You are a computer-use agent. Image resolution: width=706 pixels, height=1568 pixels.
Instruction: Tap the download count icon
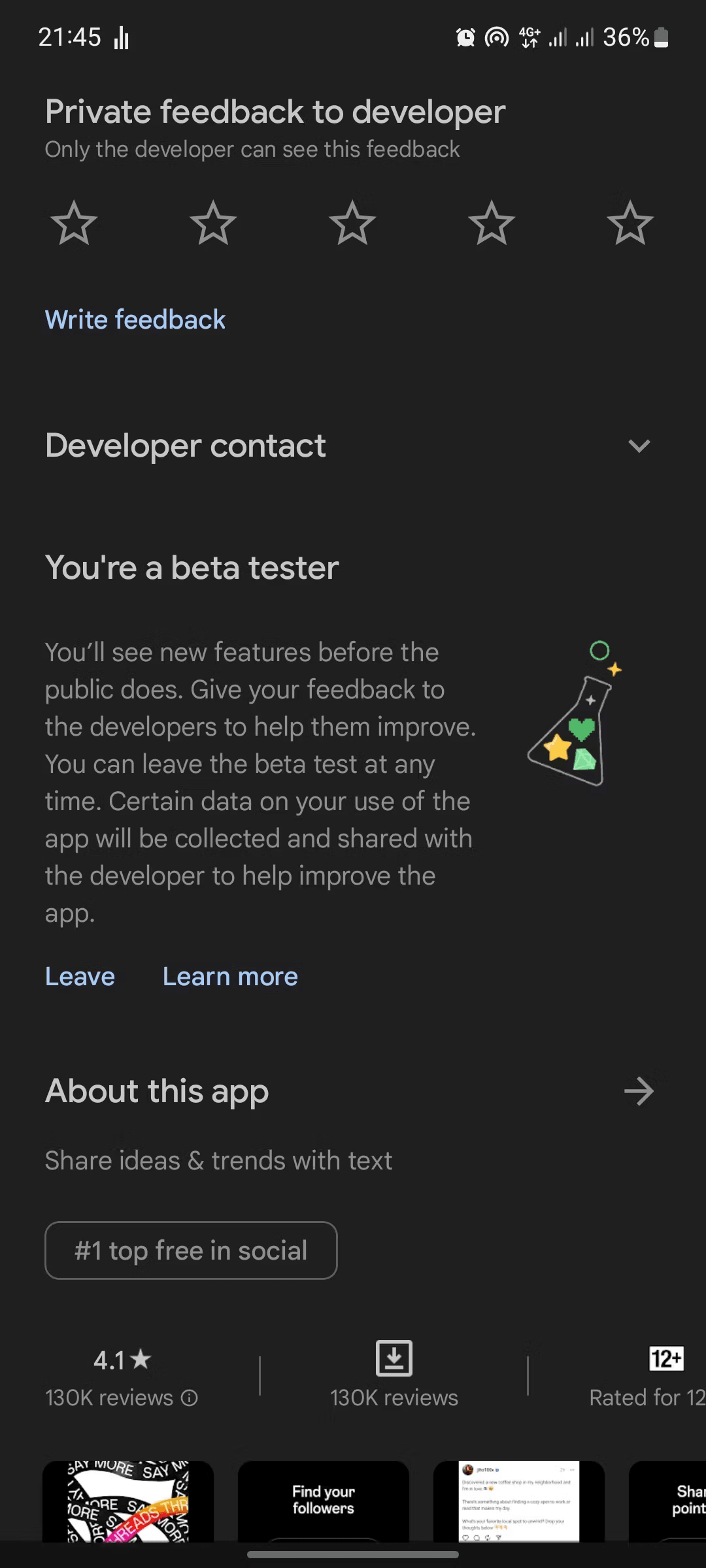click(x=394, y=1358)
